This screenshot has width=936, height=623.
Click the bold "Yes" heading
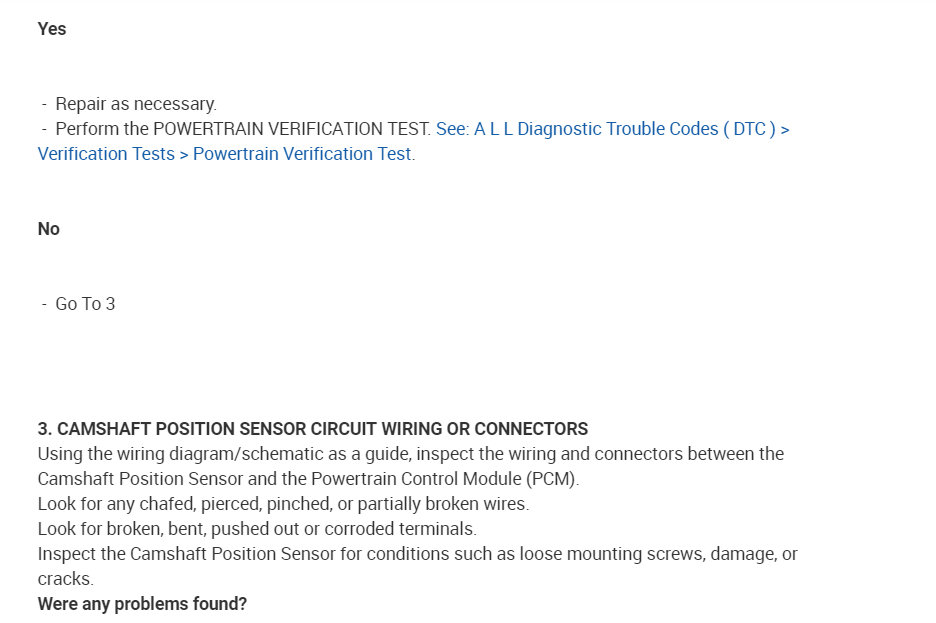[52, 29]
